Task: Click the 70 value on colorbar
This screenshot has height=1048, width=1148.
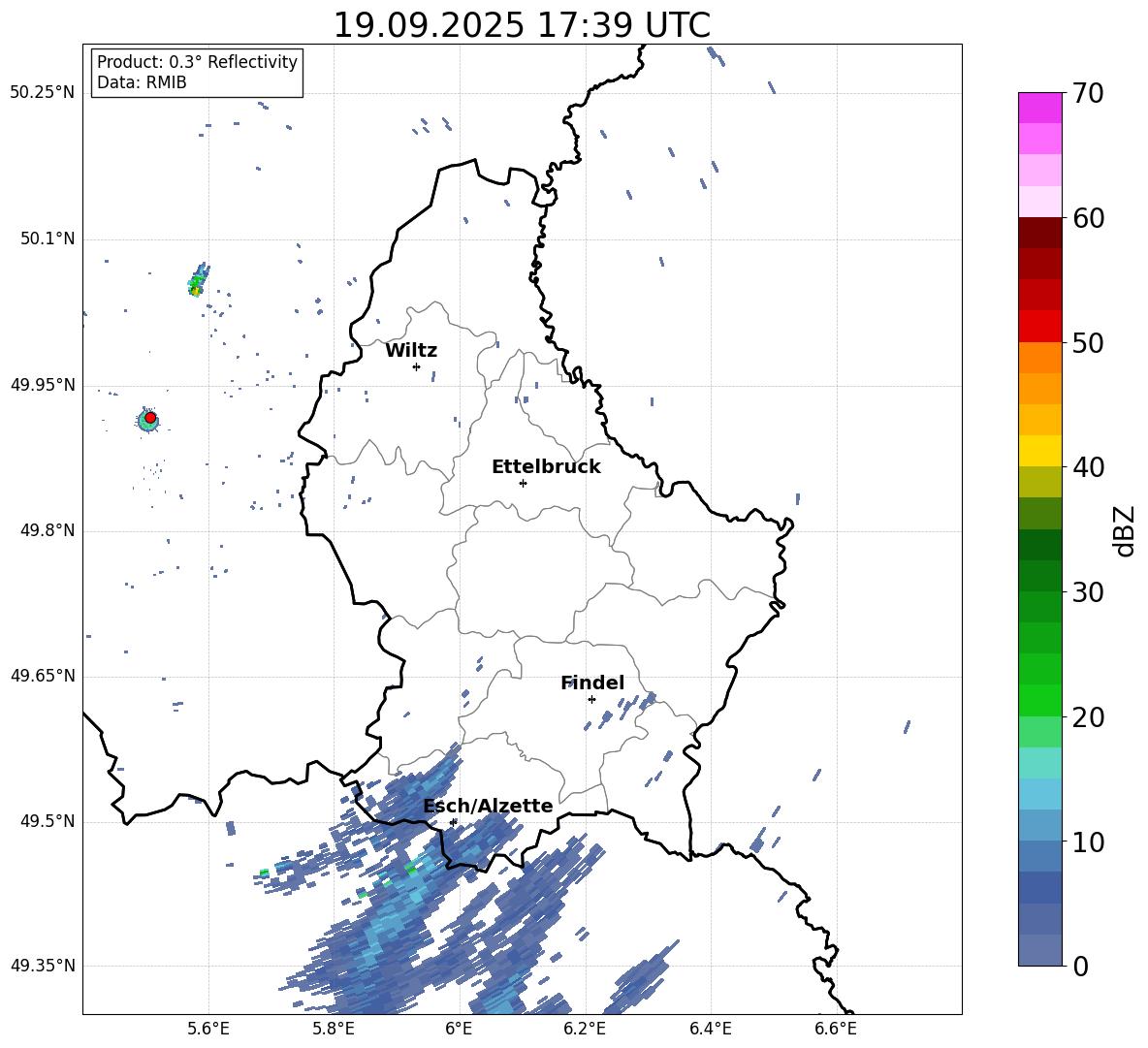Action: click(1089, 93)
